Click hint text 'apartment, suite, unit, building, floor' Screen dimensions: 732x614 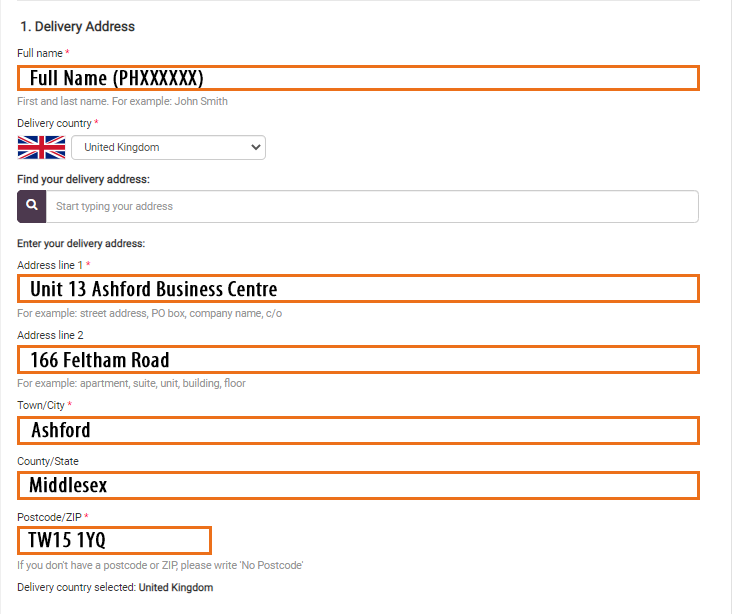point(131,383)
